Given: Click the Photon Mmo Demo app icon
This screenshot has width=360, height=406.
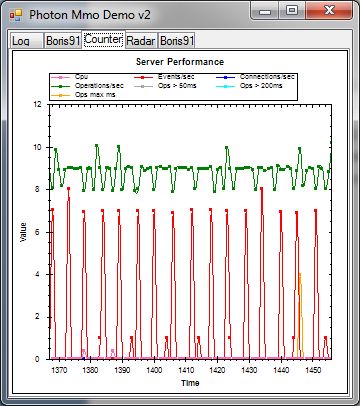Looking at the screenshot, I should point(16,15).
